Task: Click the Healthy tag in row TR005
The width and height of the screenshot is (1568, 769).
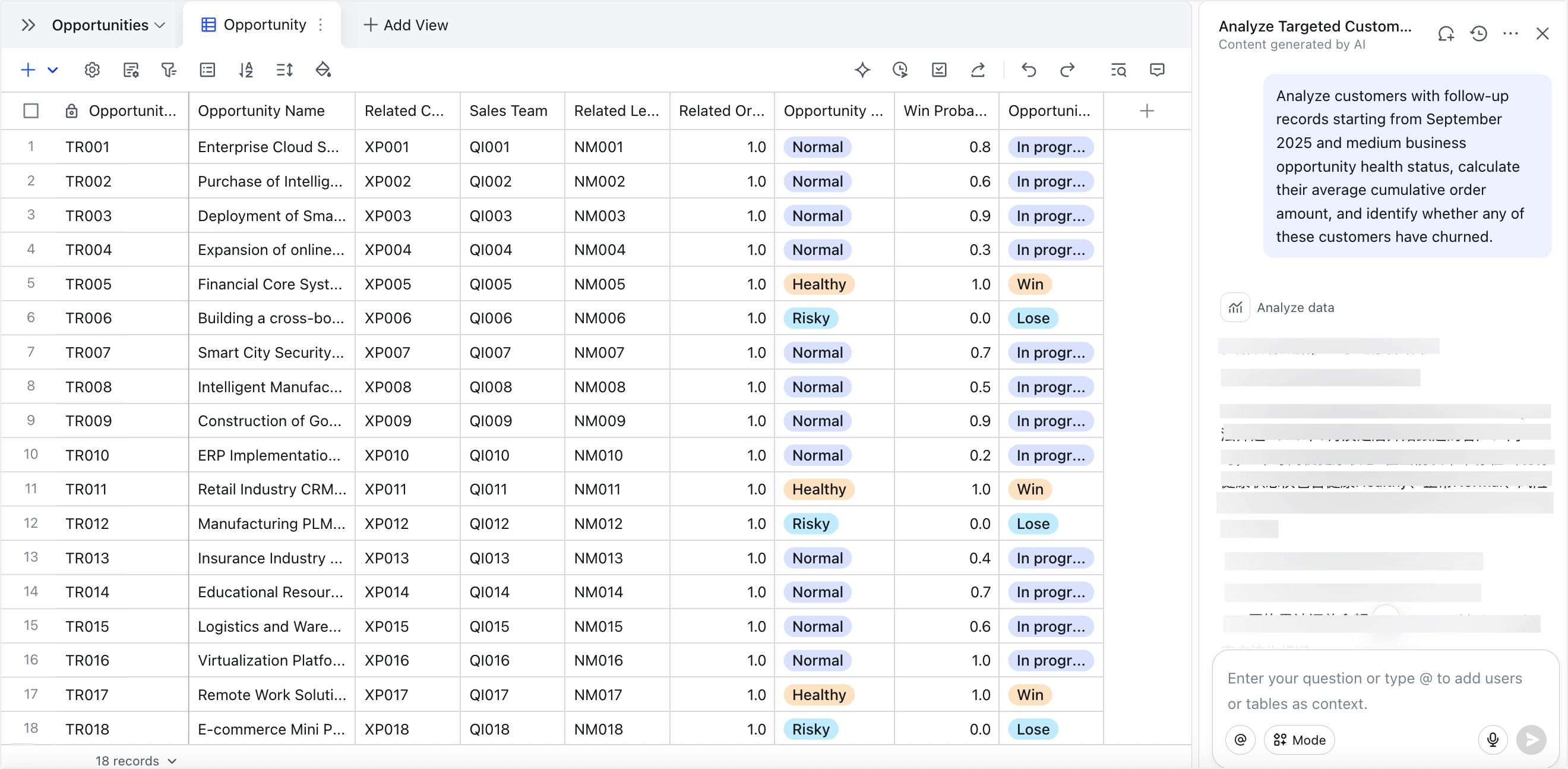Action: [818, 284]
